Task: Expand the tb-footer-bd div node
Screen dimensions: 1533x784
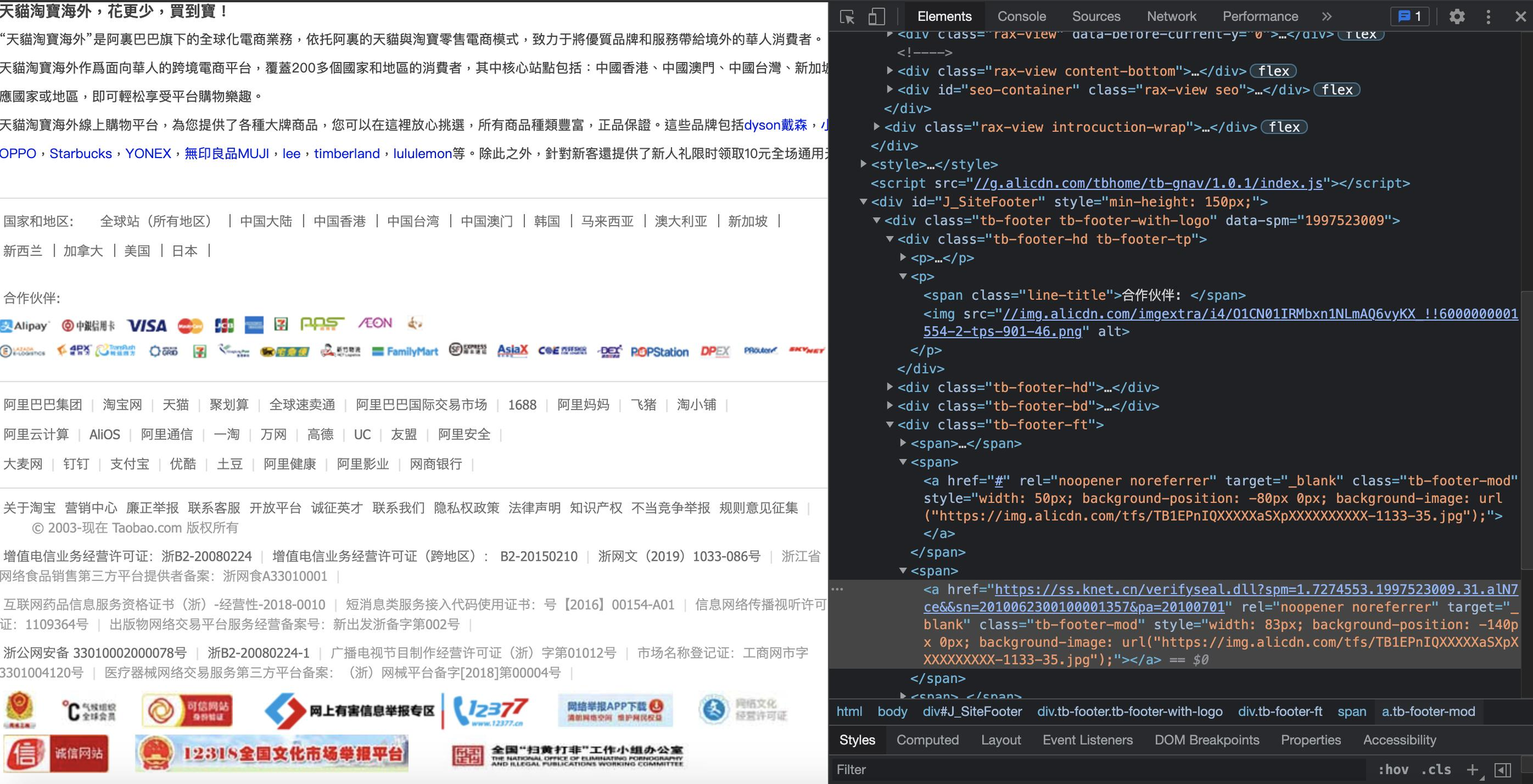Action: (890, 406)
